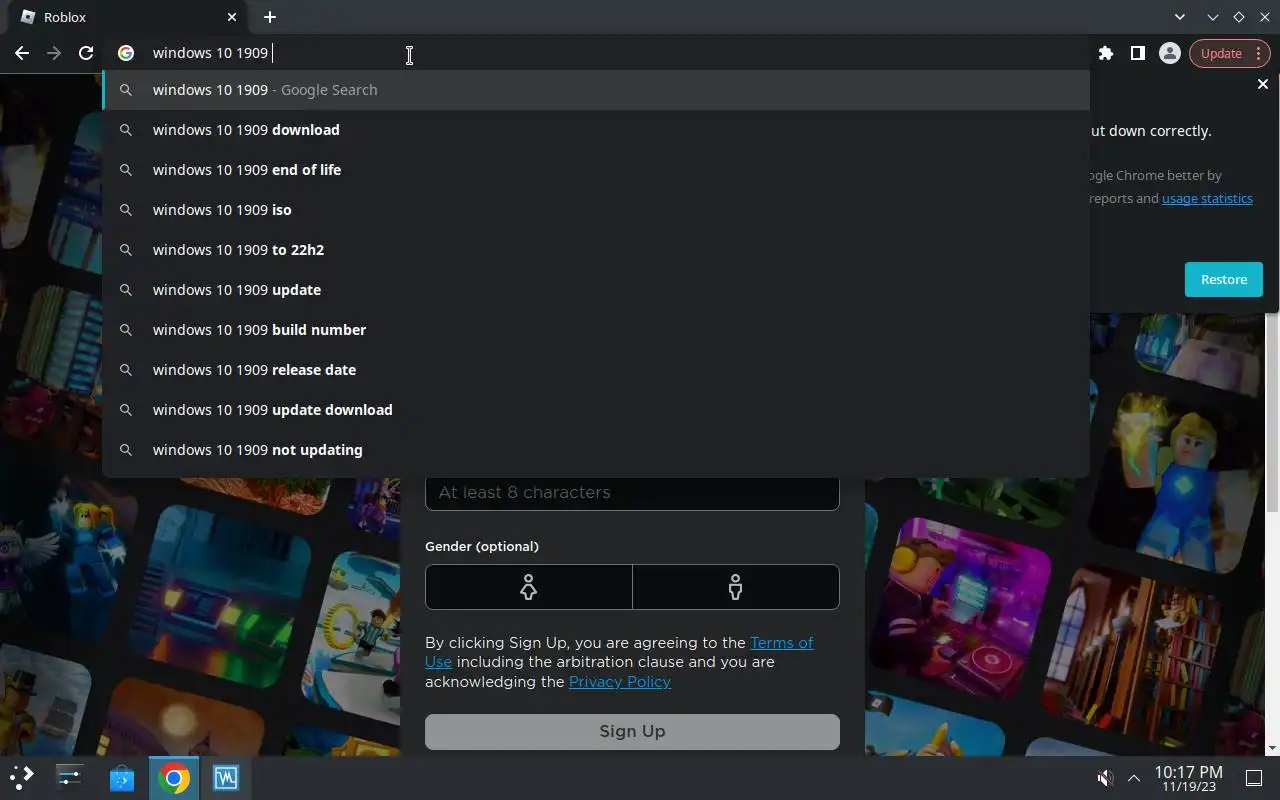Open the blue W app in taskbar
1280x800 pixels.
coord(225,777)
